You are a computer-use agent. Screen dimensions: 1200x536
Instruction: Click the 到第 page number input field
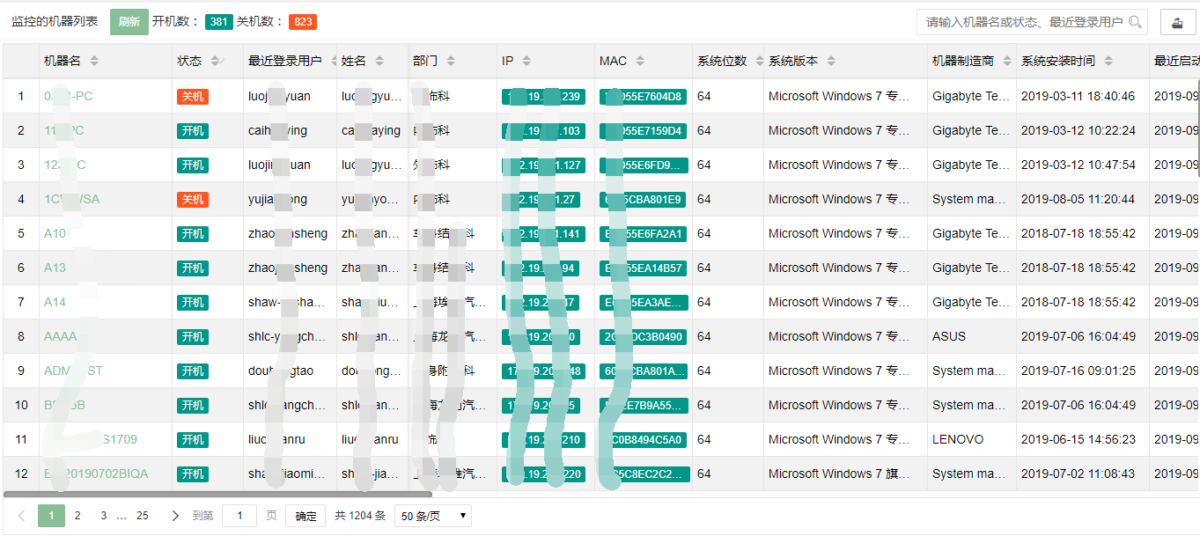click(x=240, y=516)
